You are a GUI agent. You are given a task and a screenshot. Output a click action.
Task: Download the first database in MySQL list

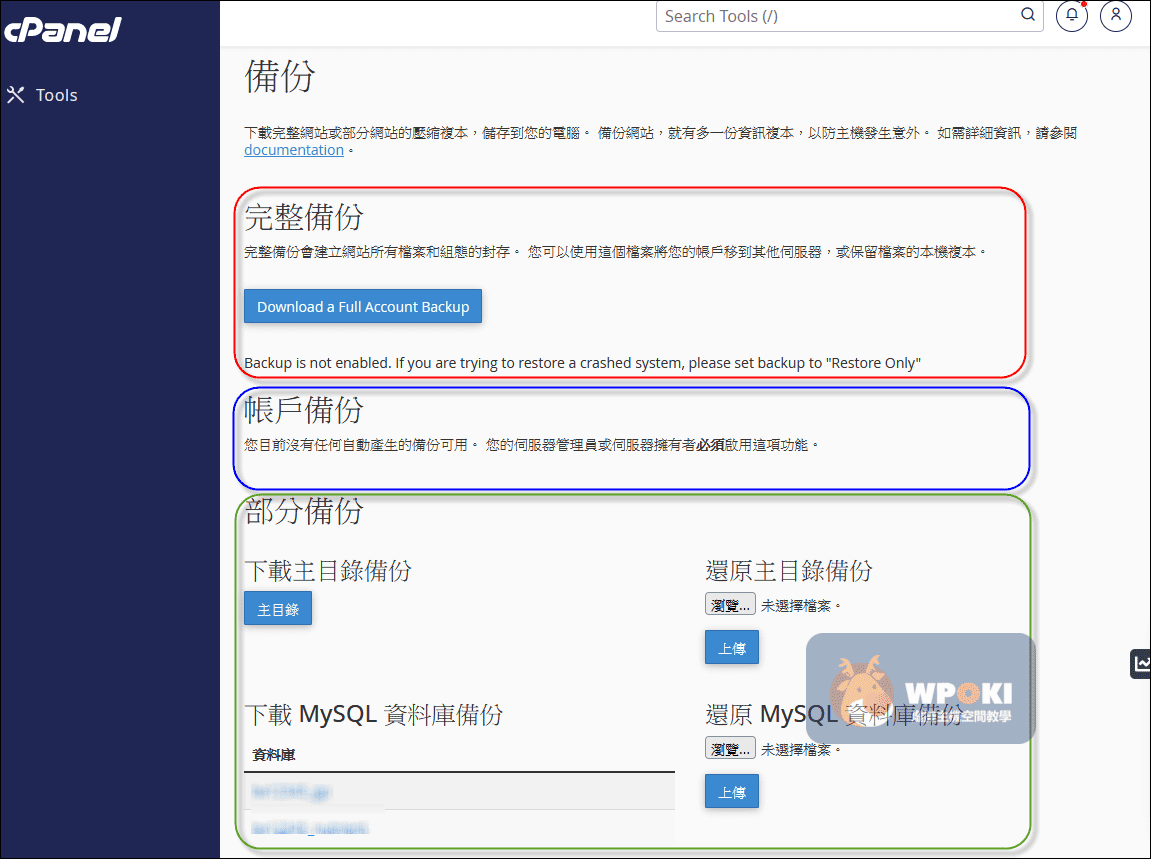coord(292,792)
